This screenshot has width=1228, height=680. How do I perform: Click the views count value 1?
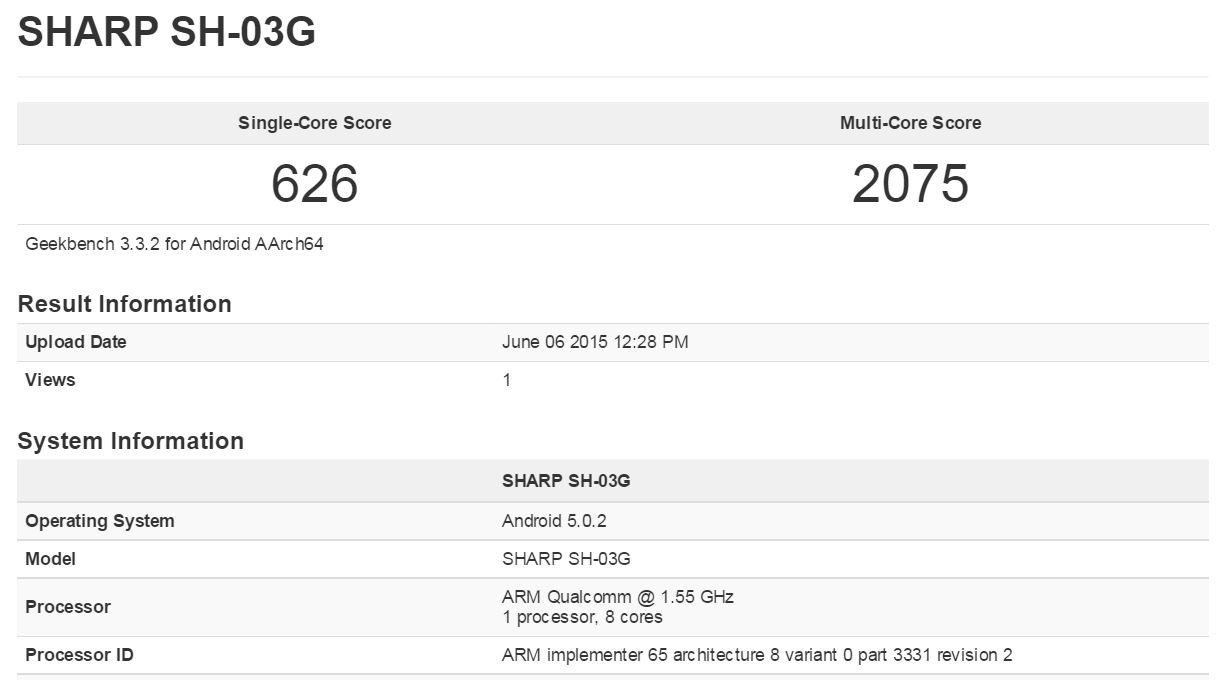(507, 380)
